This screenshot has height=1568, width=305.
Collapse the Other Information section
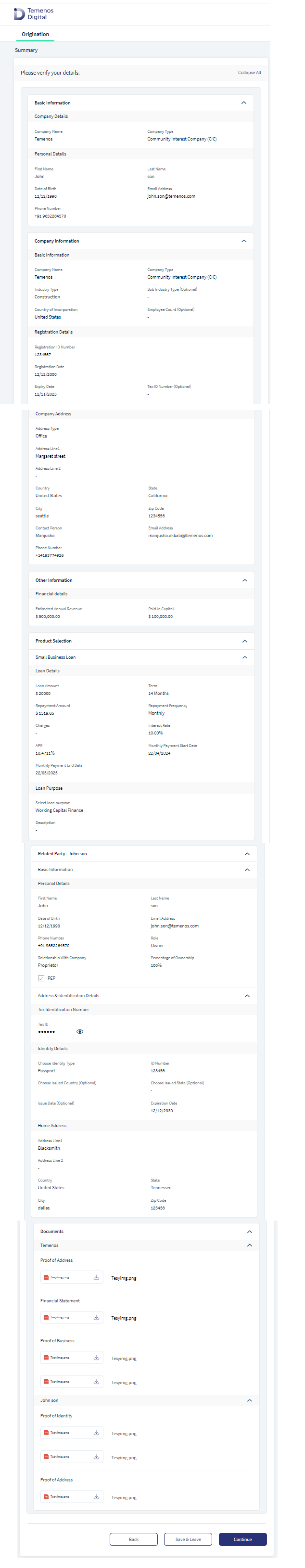245,581
